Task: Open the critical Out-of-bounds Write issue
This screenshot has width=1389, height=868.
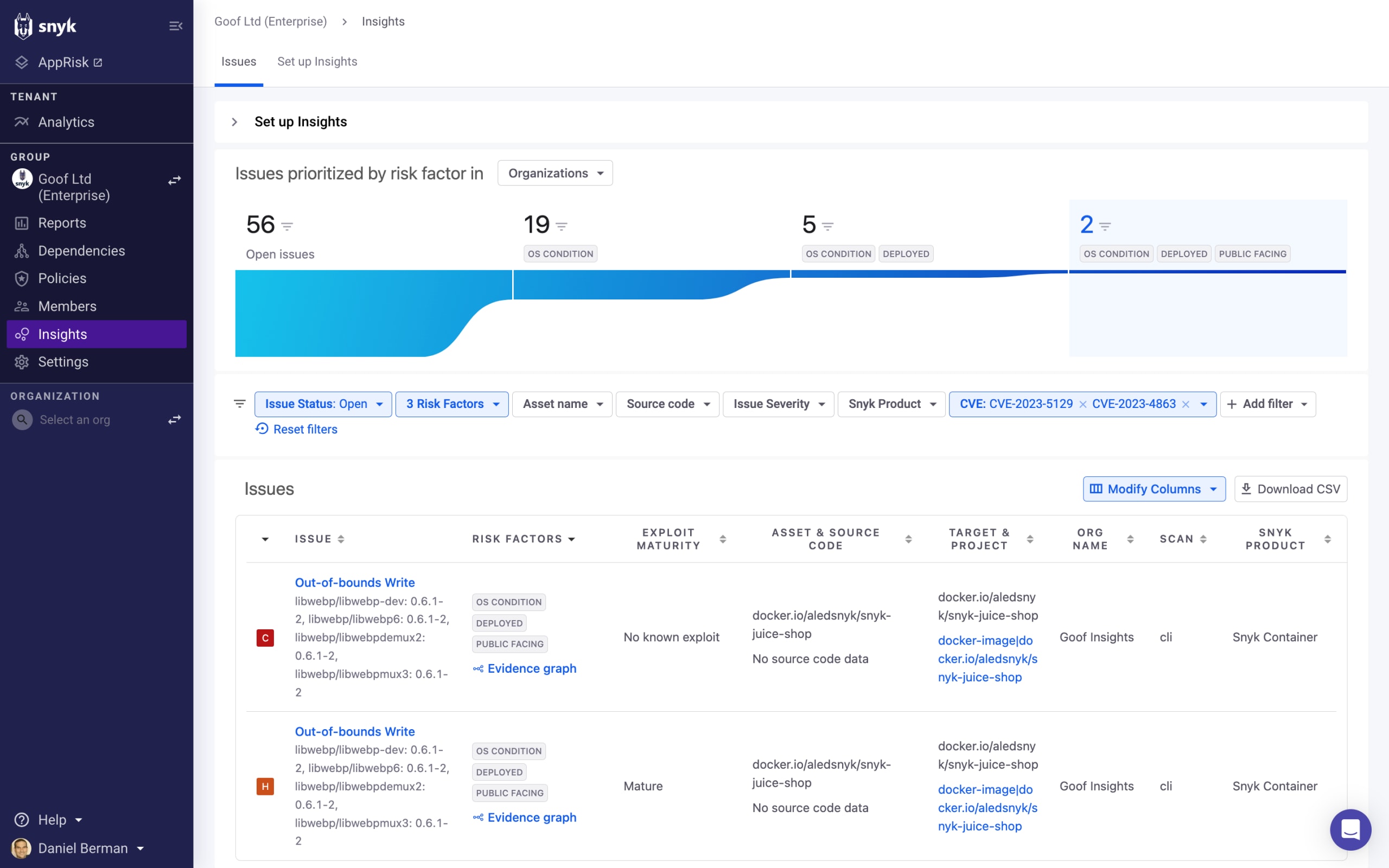Action: (x=355, y=582)
